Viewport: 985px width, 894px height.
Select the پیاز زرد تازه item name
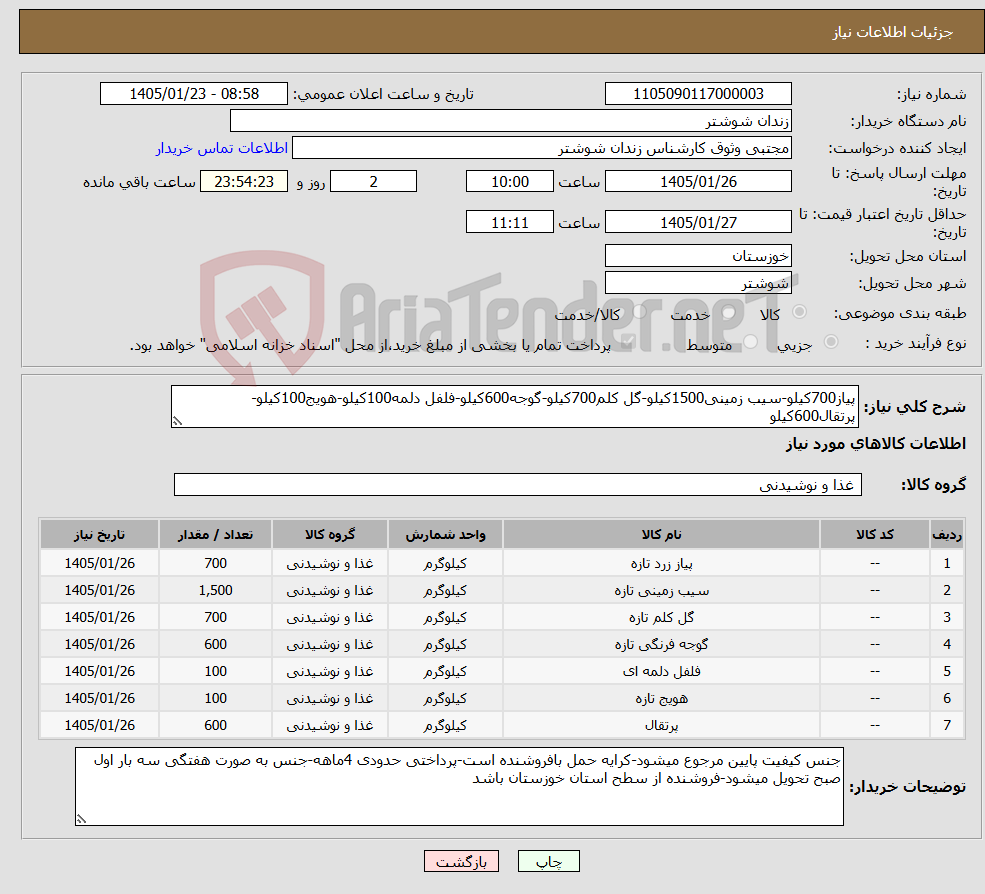pyautogui.click(x=661, y=564)
